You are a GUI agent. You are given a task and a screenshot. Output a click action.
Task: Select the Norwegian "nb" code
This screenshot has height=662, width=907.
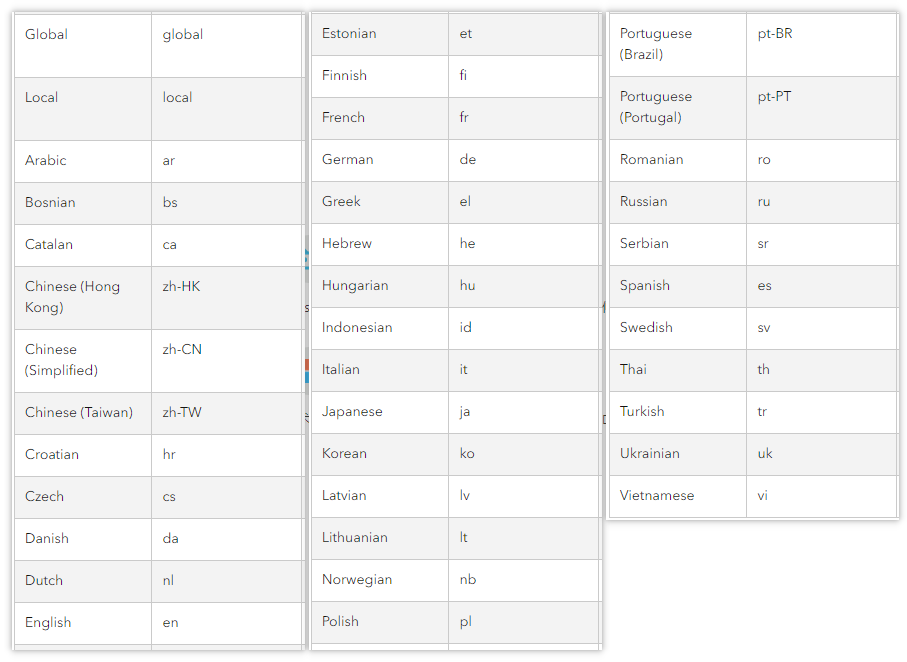click(x=468, y=580)
